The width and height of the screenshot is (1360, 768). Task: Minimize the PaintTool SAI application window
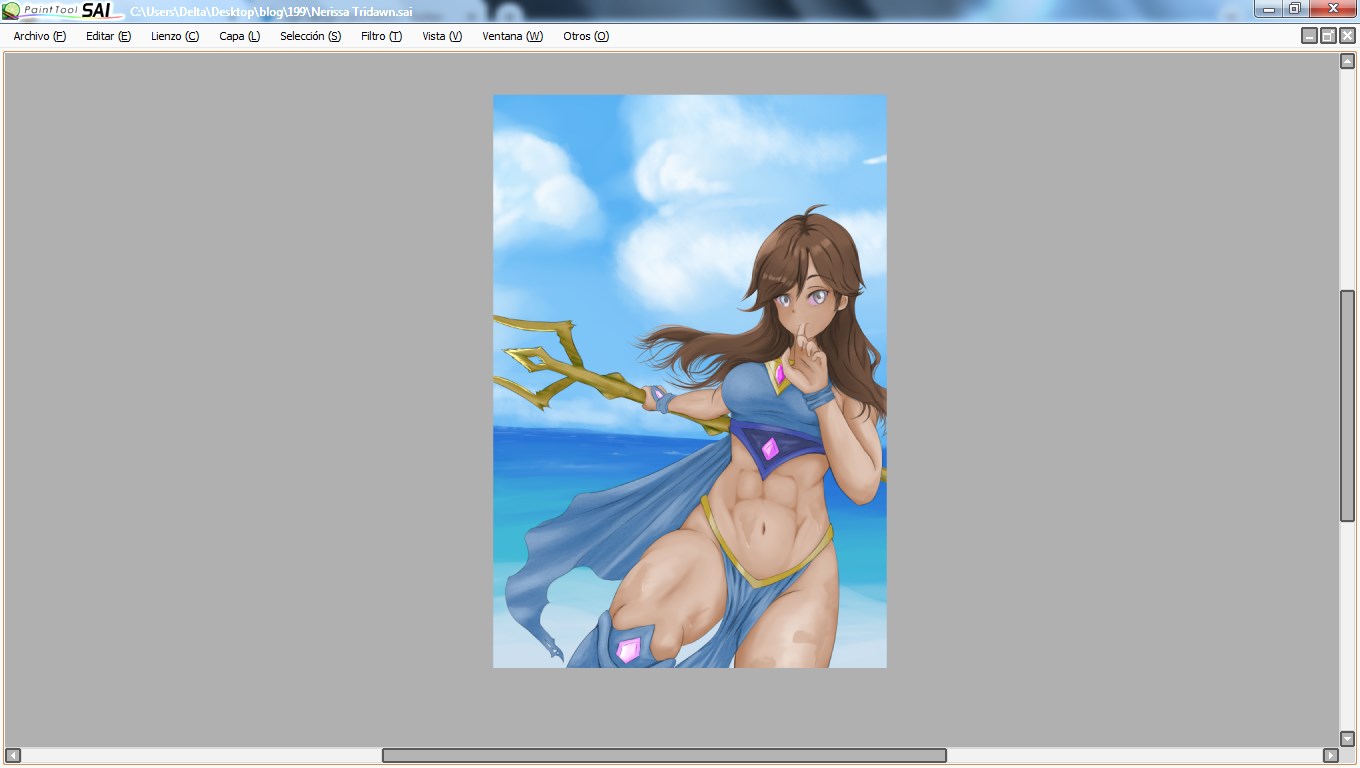pos(1268,9)
